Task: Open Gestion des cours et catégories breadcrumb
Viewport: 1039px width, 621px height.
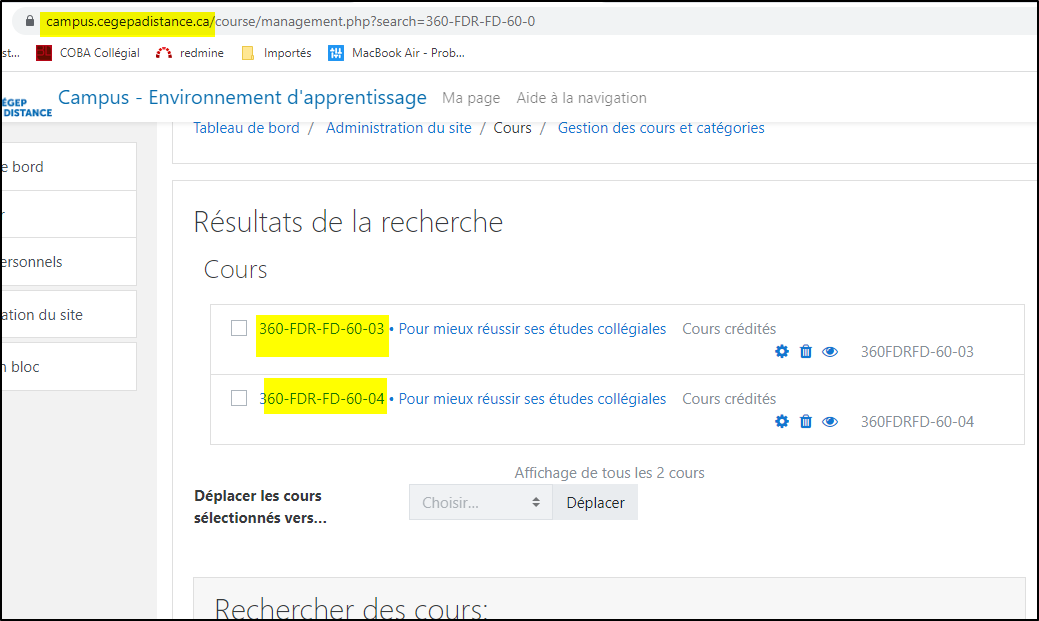Action: [661, 128]
